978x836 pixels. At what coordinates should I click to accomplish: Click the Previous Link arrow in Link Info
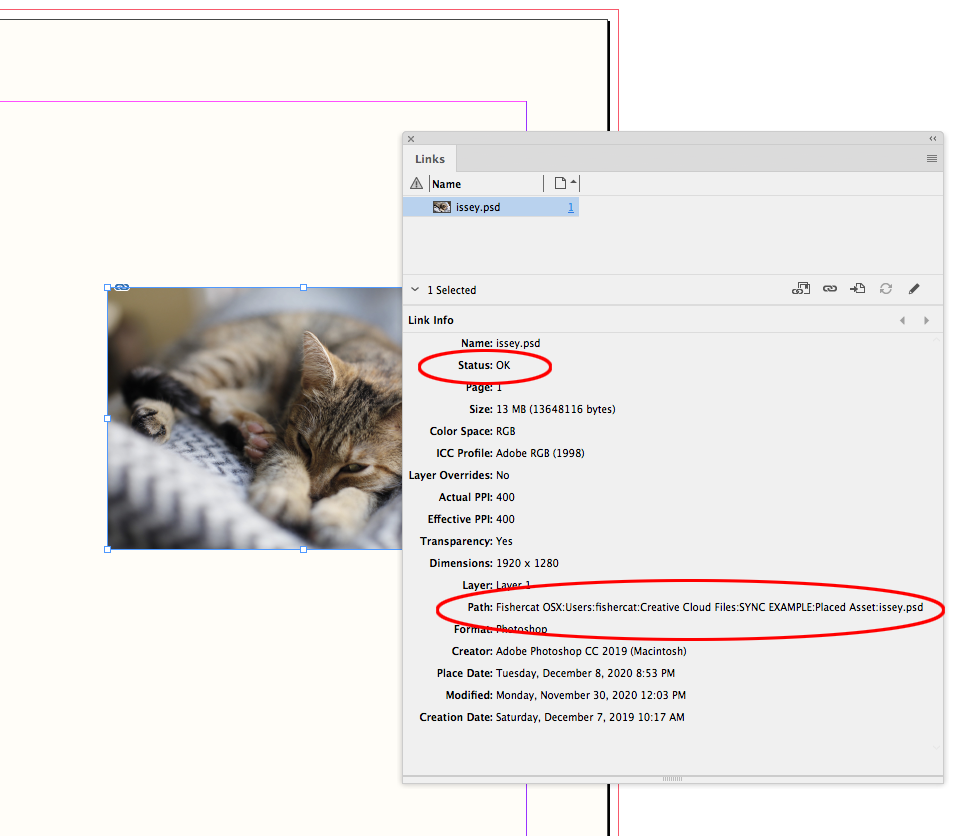902,320
